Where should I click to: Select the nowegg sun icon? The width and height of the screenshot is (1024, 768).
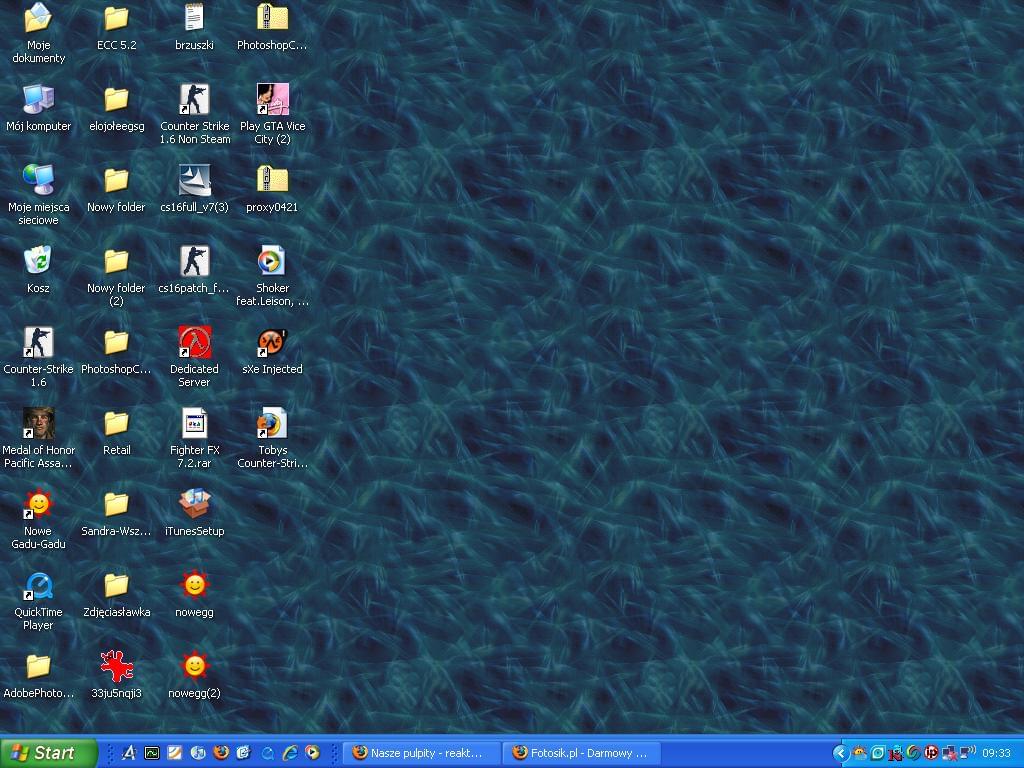pos(194,594)
